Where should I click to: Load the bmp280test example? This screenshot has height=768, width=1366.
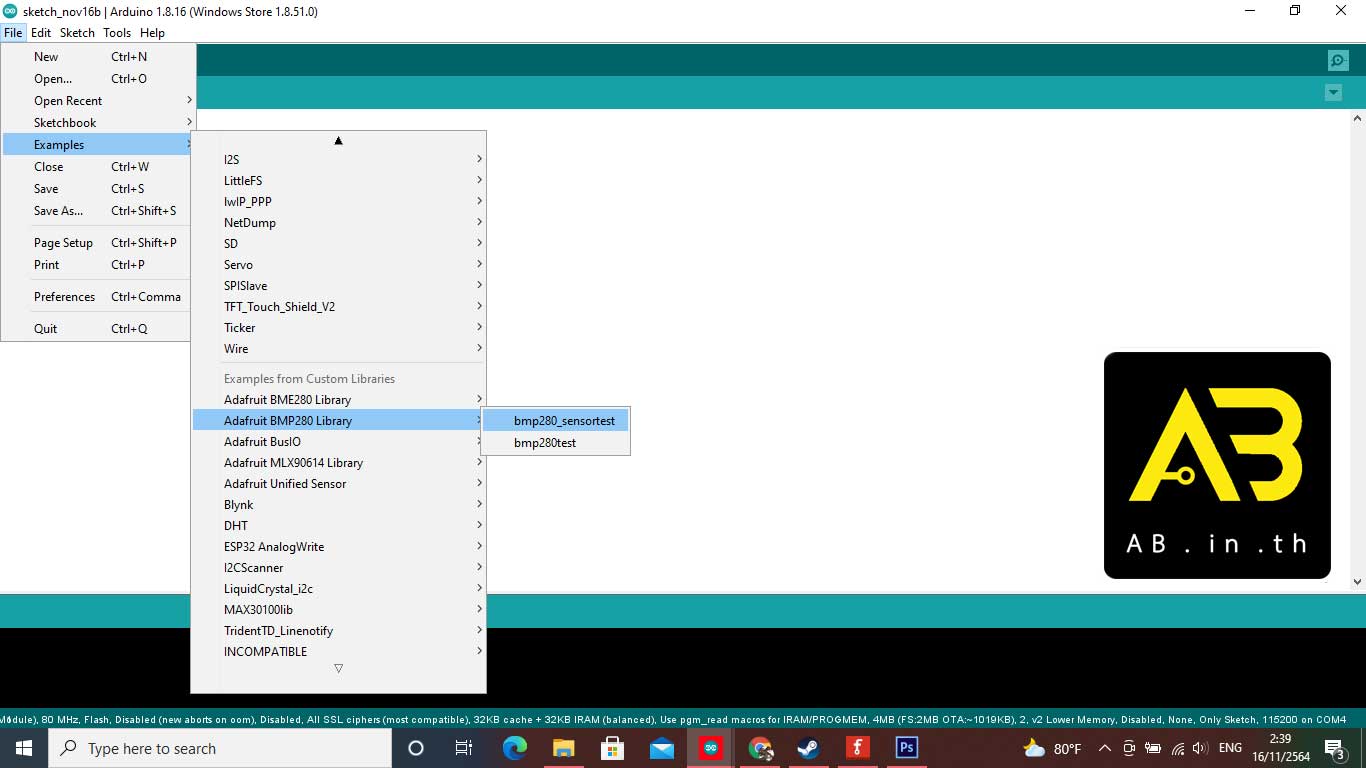[x=556, y=443]
